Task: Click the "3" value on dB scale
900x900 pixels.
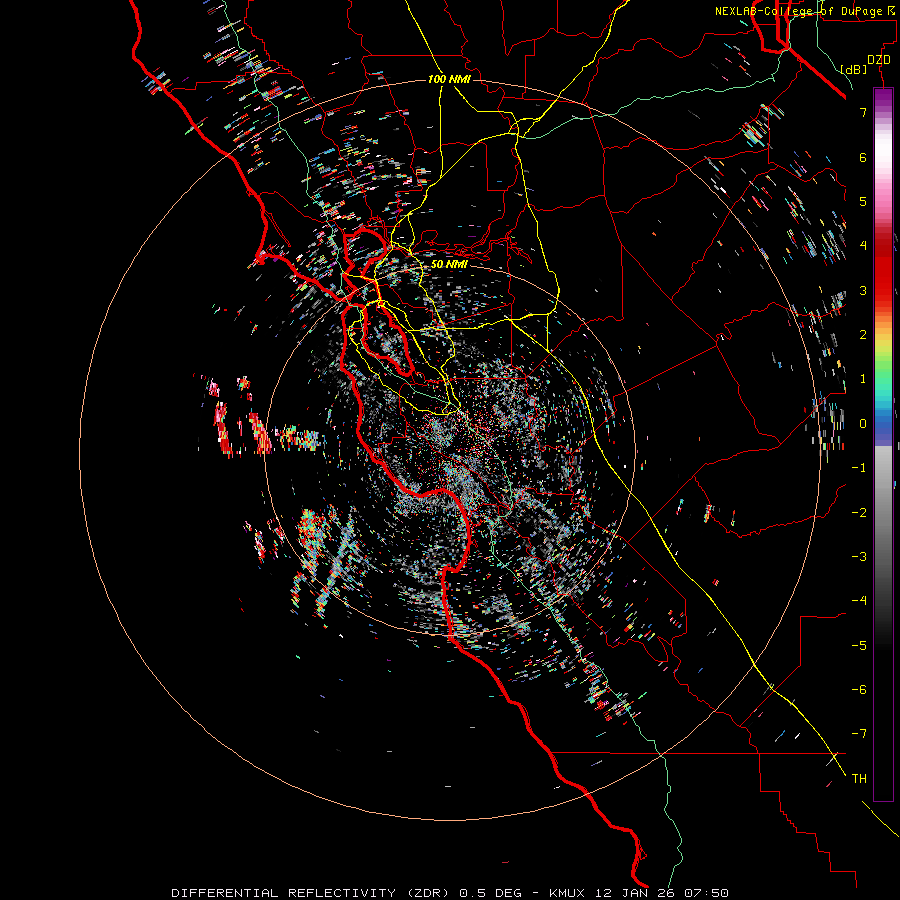Action: click(863, 290)
